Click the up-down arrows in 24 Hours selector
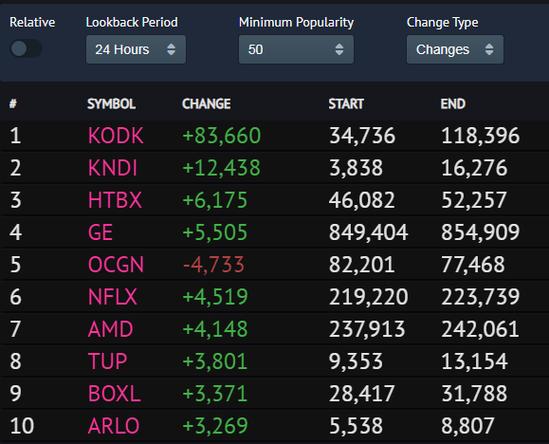The image size is (549, 444). [171, 49]
